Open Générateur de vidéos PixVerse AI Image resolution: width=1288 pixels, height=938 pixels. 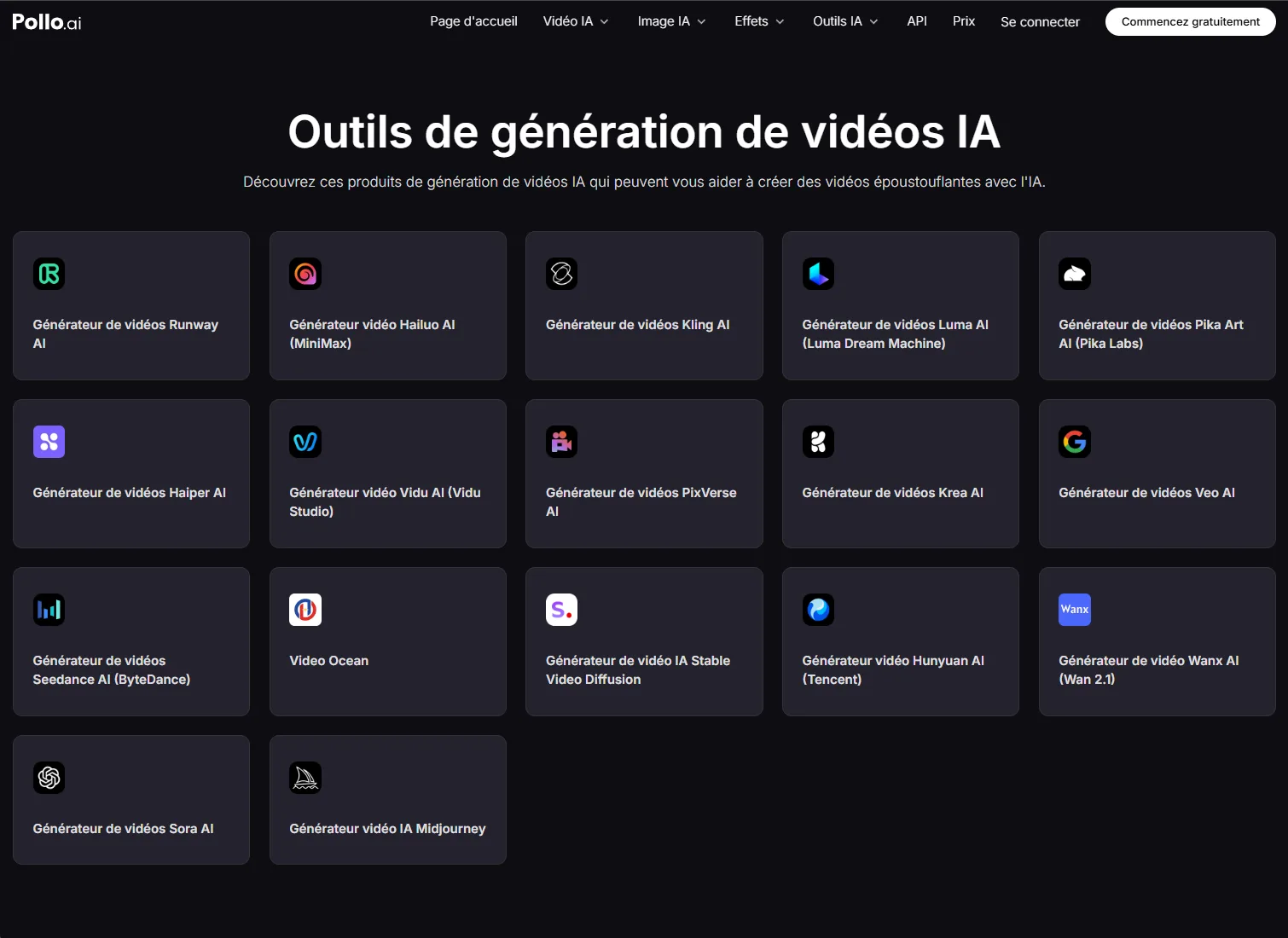[x=641, y=502]
